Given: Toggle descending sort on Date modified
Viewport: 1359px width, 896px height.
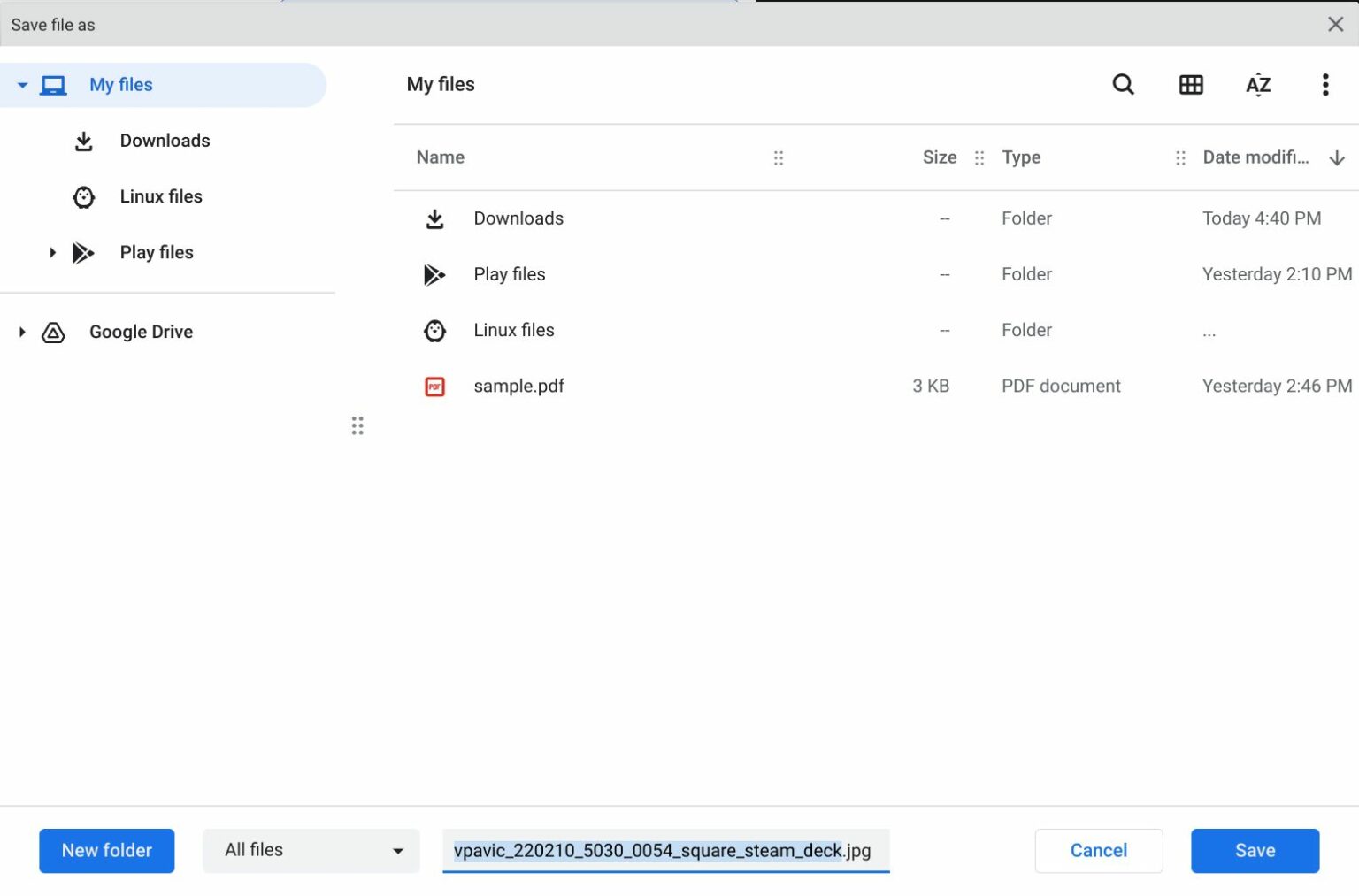Looking at the screenshot, I should click(1337, 157).
